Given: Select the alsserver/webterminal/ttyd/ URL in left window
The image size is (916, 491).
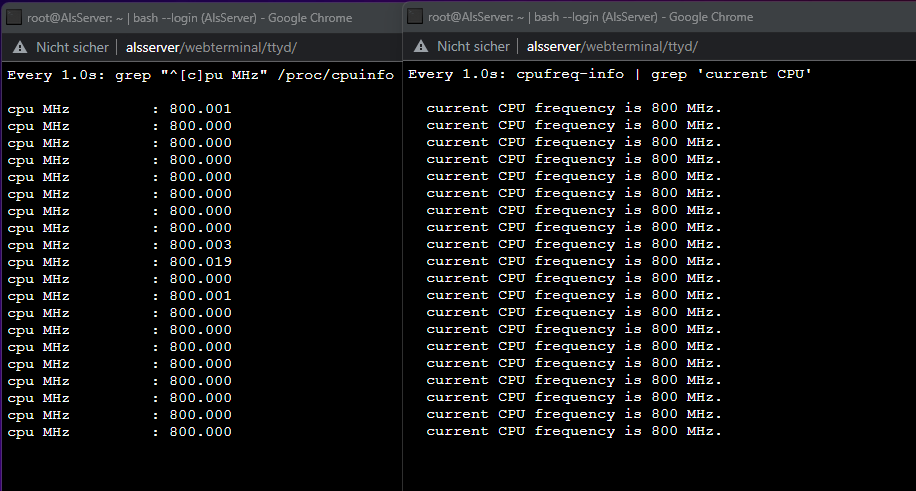Looking at the screenshot, I should click(211, 47).
